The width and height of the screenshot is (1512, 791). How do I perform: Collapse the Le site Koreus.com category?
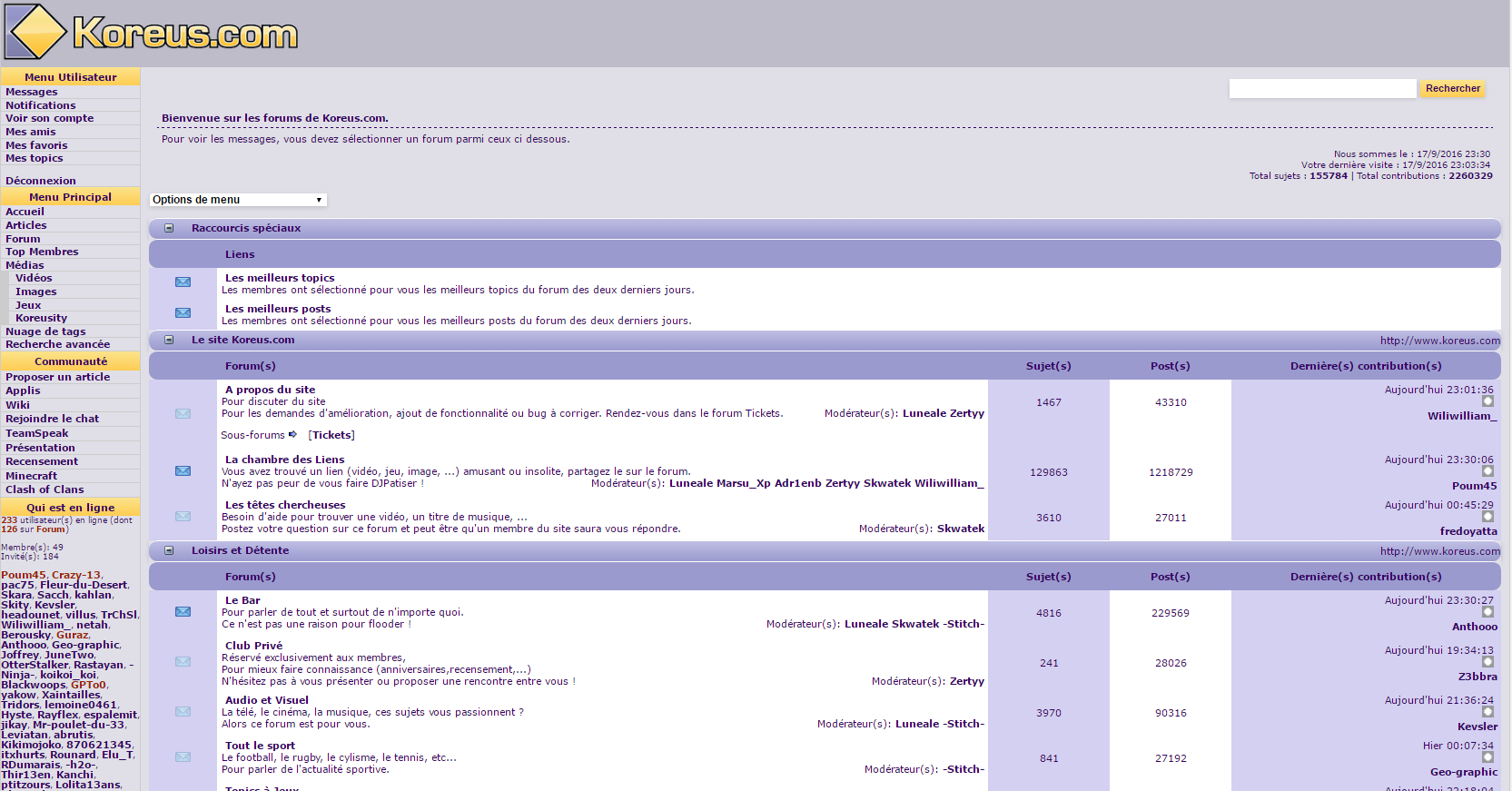tap(169, 341)
